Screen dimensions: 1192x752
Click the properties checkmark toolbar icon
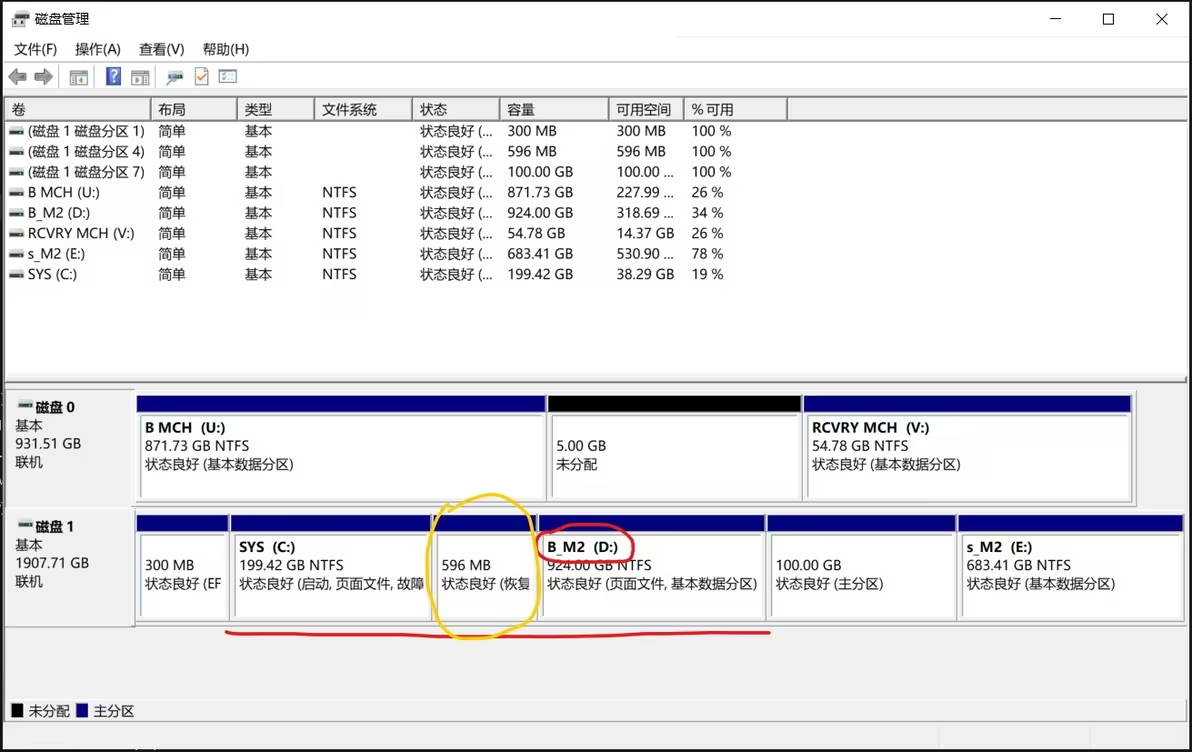[x=200, y=76]
